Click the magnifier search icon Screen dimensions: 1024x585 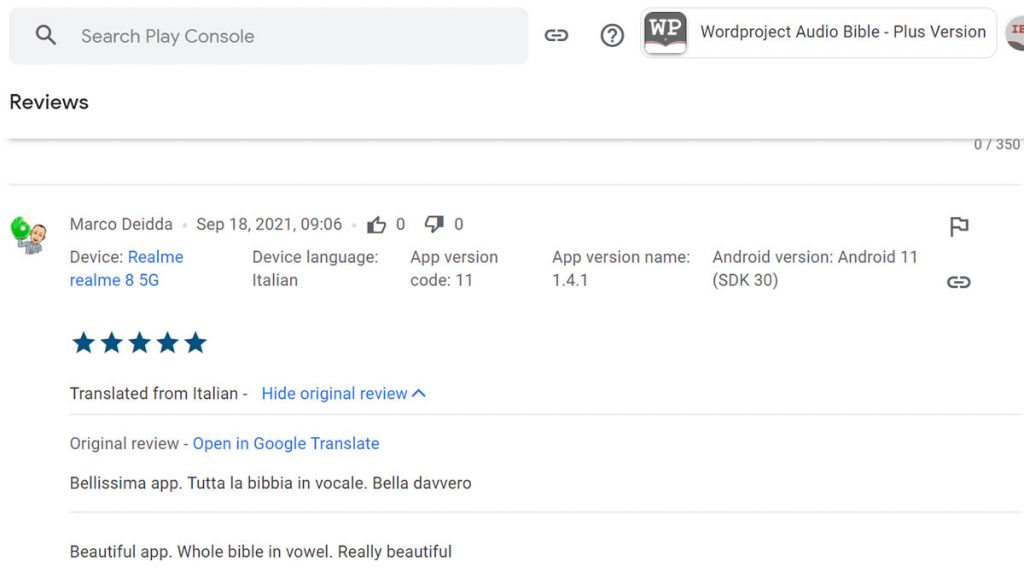[x=46, y=36]
